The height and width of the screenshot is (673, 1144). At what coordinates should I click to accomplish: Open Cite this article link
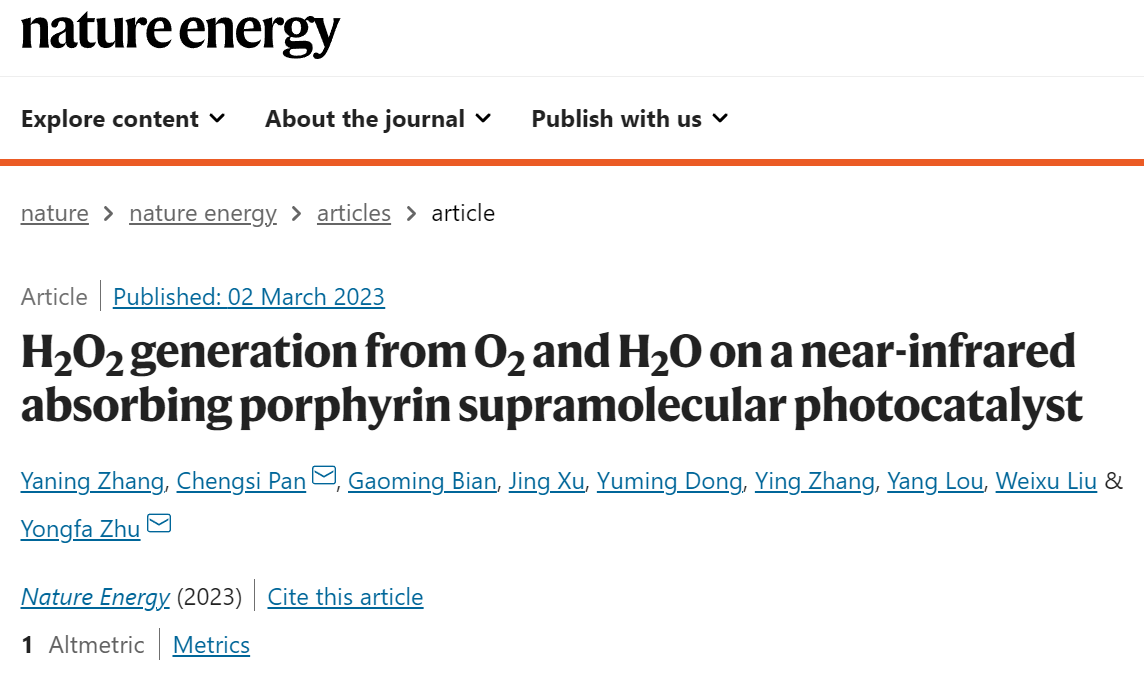point(345,597)
